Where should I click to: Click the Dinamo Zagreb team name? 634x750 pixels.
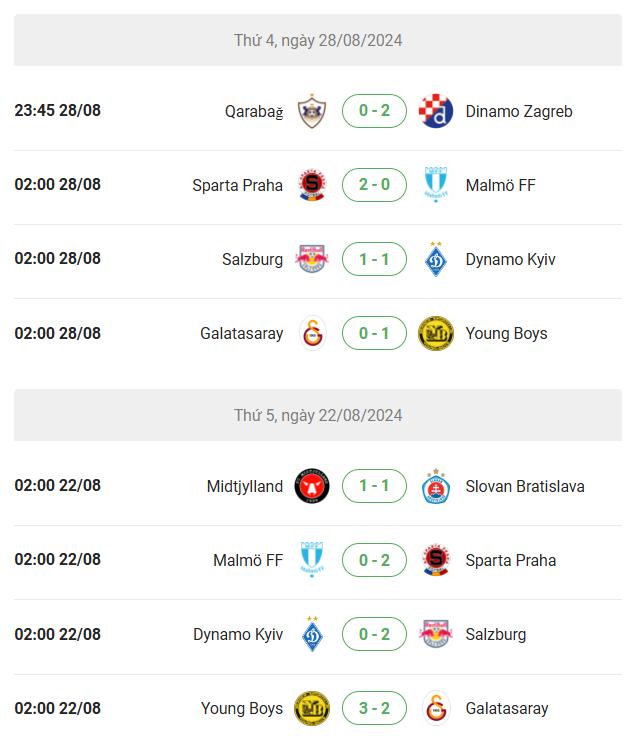(x=519, y=111)
